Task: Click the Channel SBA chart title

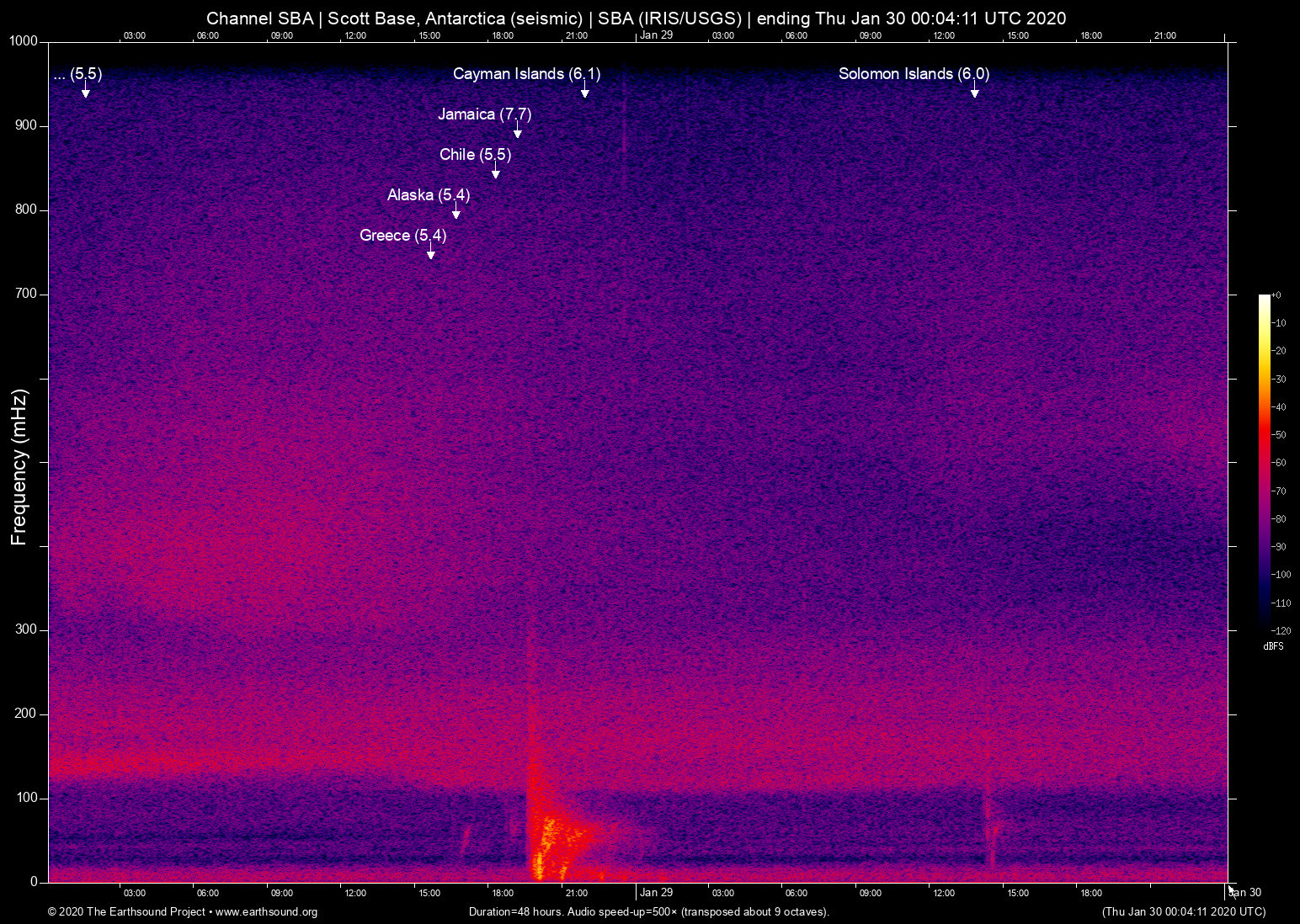Action: pos(636,19)
